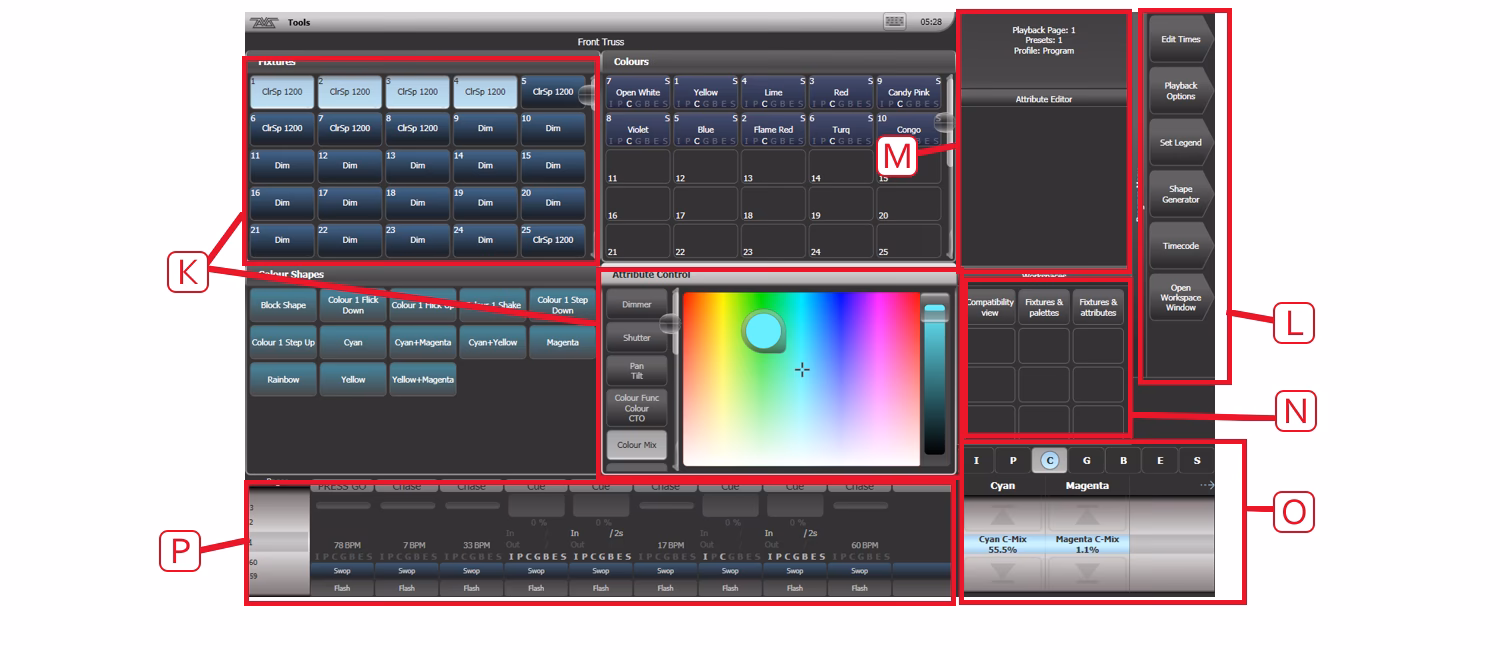Open Playback Options
The width and height of the screenshot is (1500, 650).
(1182, 91)
